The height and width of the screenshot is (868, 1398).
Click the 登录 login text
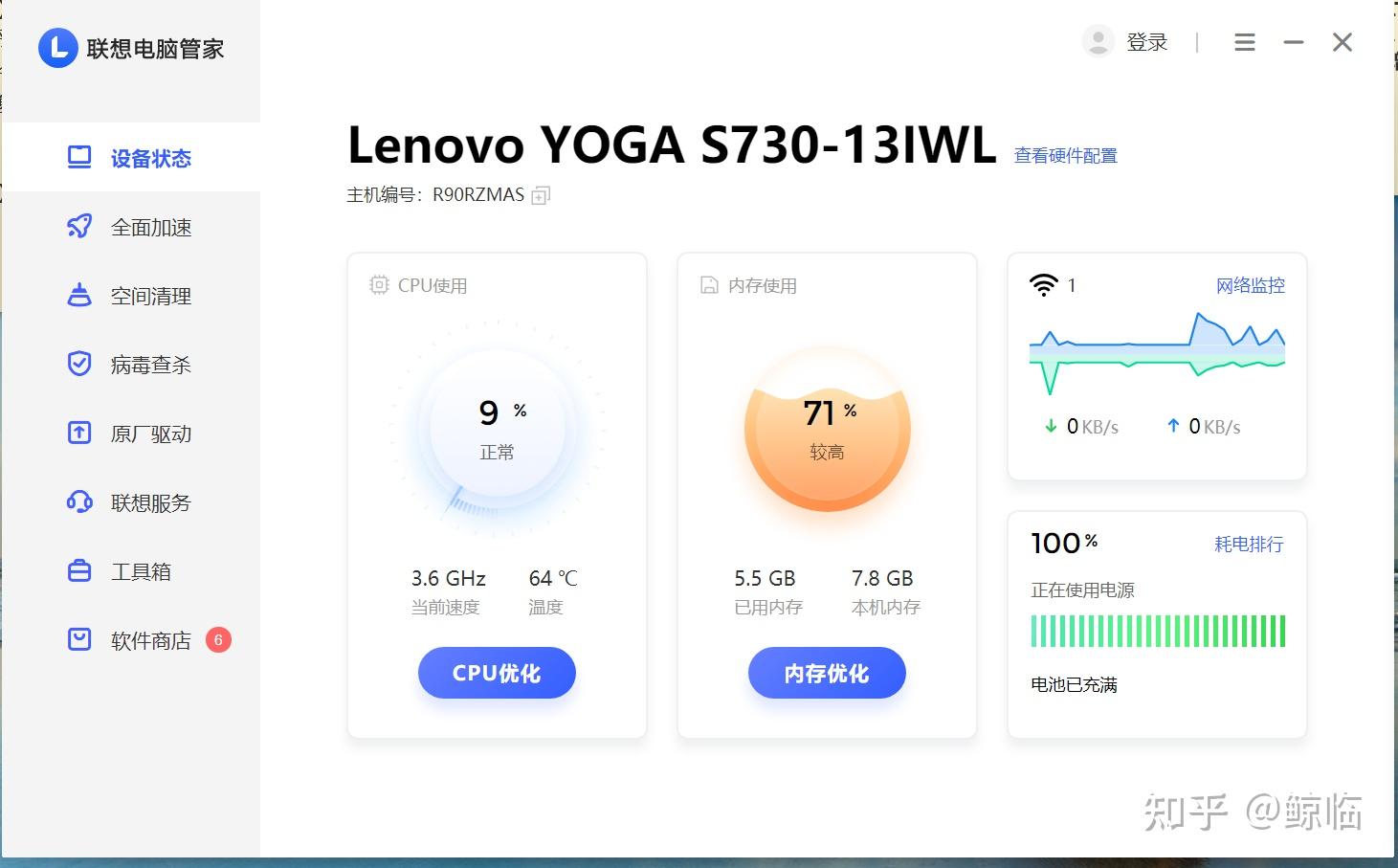click(1147, 42)
